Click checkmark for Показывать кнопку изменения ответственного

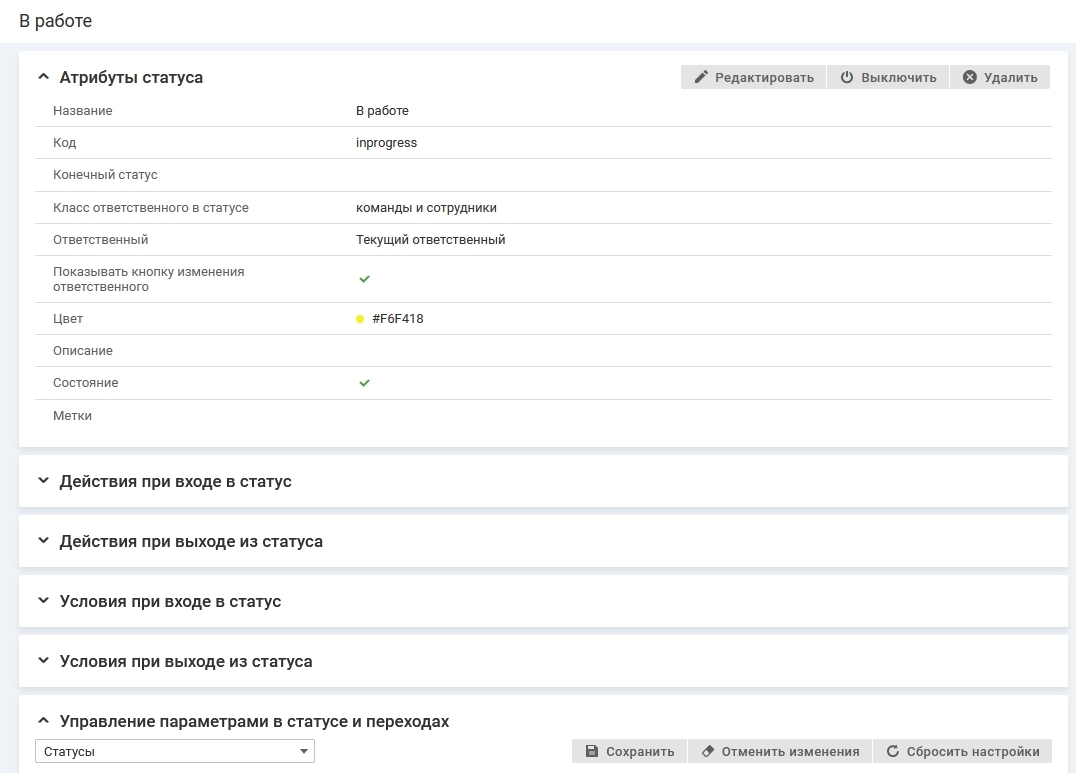tap(364, 279)
